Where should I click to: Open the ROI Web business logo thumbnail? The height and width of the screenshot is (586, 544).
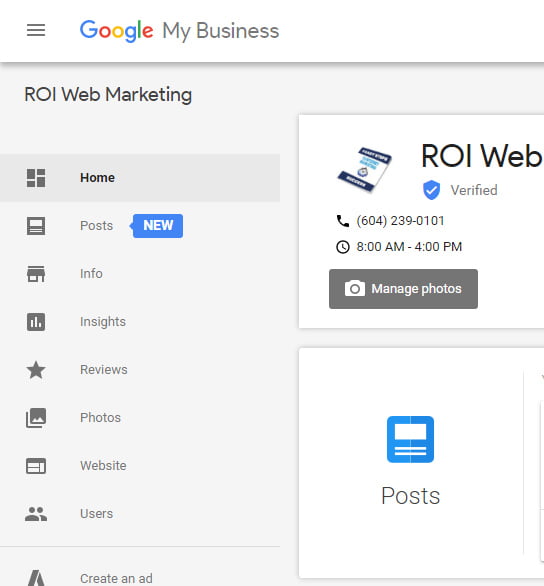(x=364, y=170)
